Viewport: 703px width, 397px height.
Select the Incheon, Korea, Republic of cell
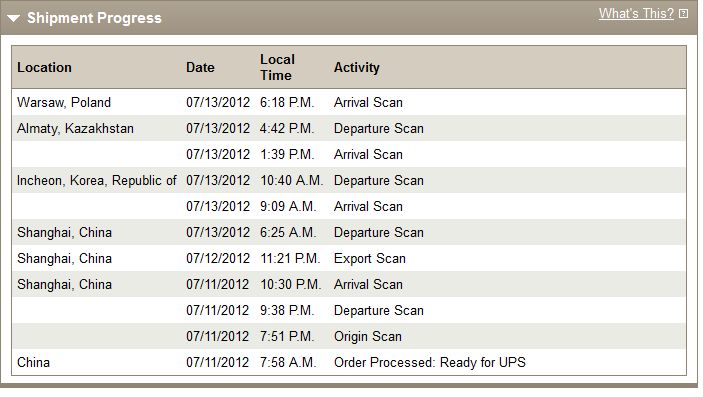[x=96, y=180]
